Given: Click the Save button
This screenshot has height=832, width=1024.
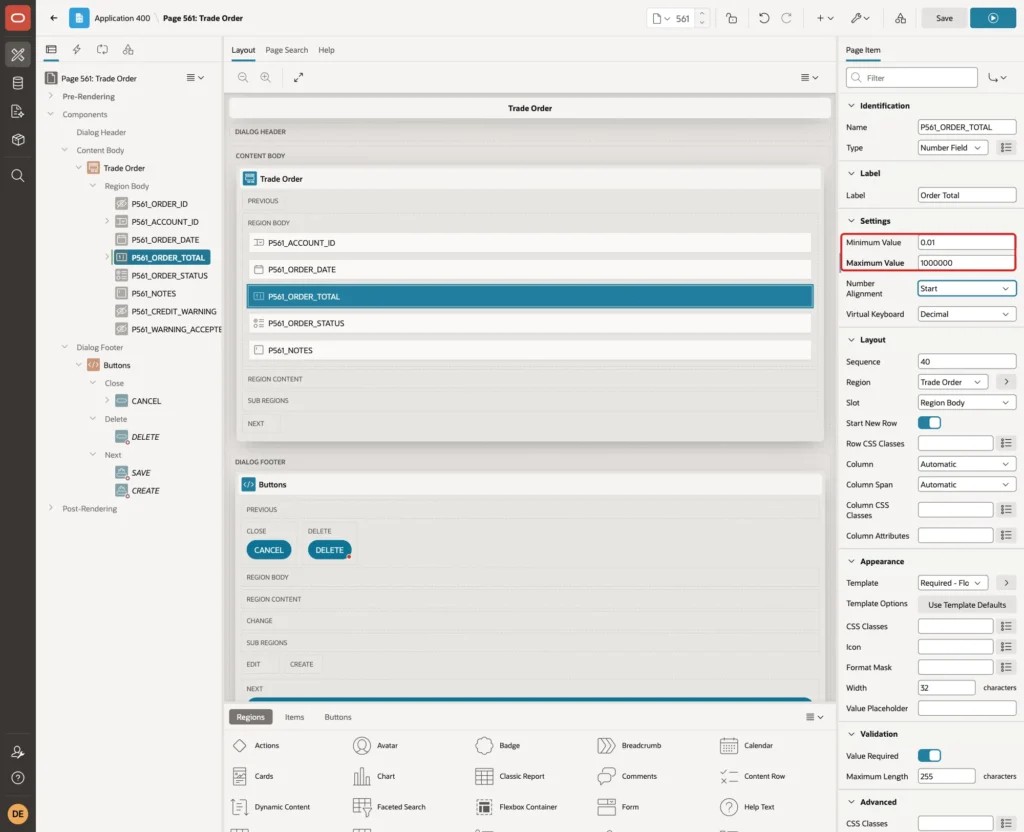Looking at the screenshot, I should tap(944, 18).
